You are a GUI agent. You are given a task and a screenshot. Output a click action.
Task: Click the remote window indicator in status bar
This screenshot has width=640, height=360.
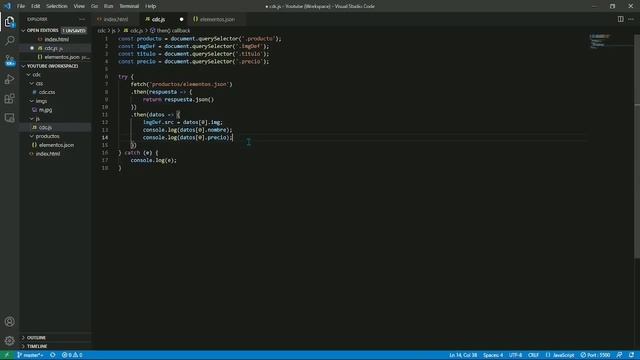7,355
